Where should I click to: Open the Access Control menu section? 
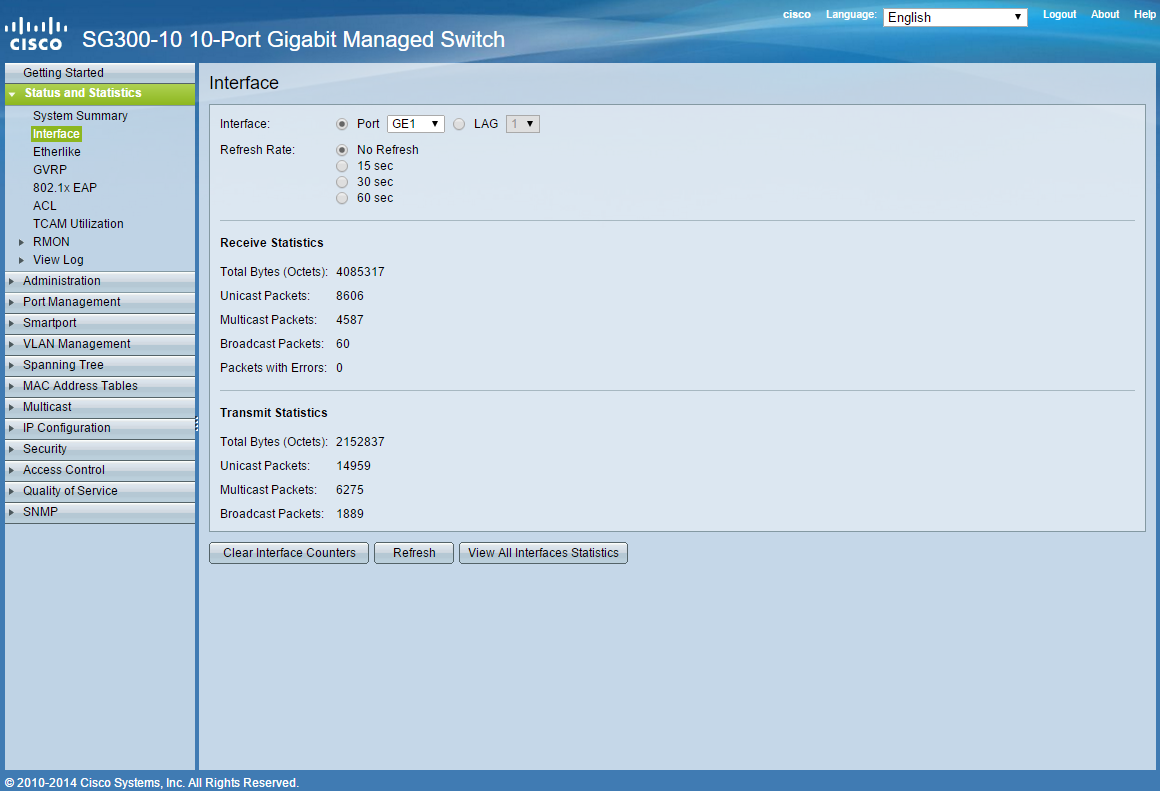point(100,470)
